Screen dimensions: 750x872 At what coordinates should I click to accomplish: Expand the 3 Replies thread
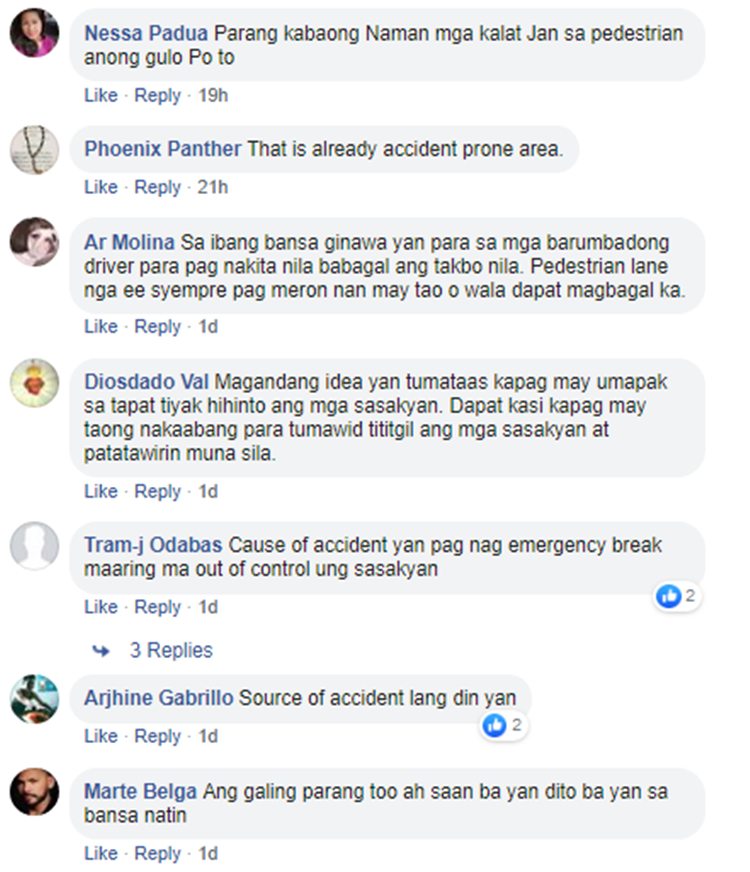click(x=171, y=650)
